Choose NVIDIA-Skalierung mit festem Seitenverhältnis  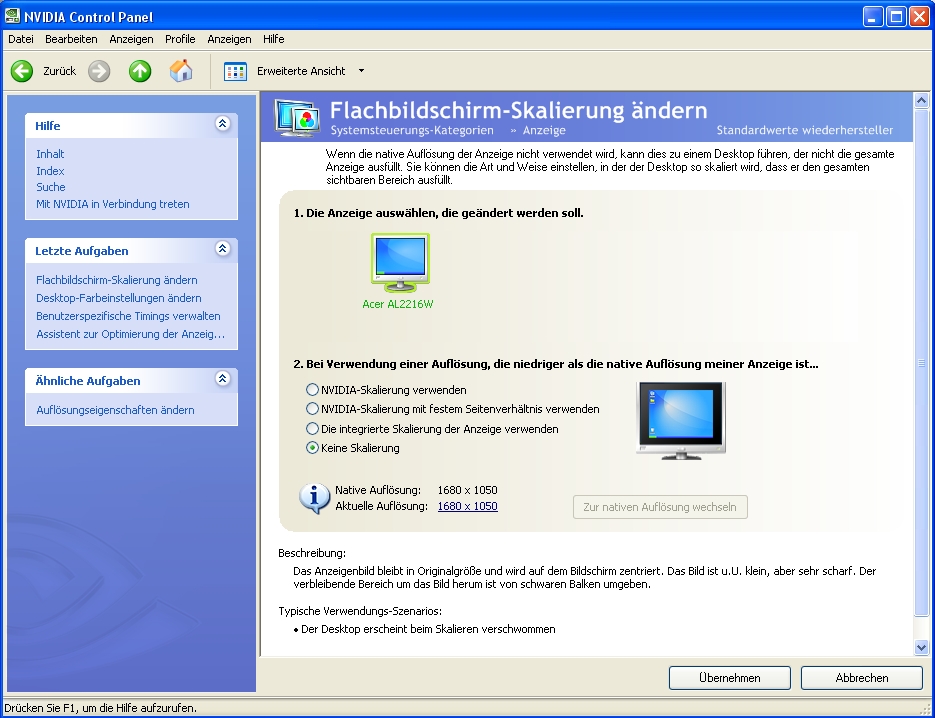(x=312, y=409)
